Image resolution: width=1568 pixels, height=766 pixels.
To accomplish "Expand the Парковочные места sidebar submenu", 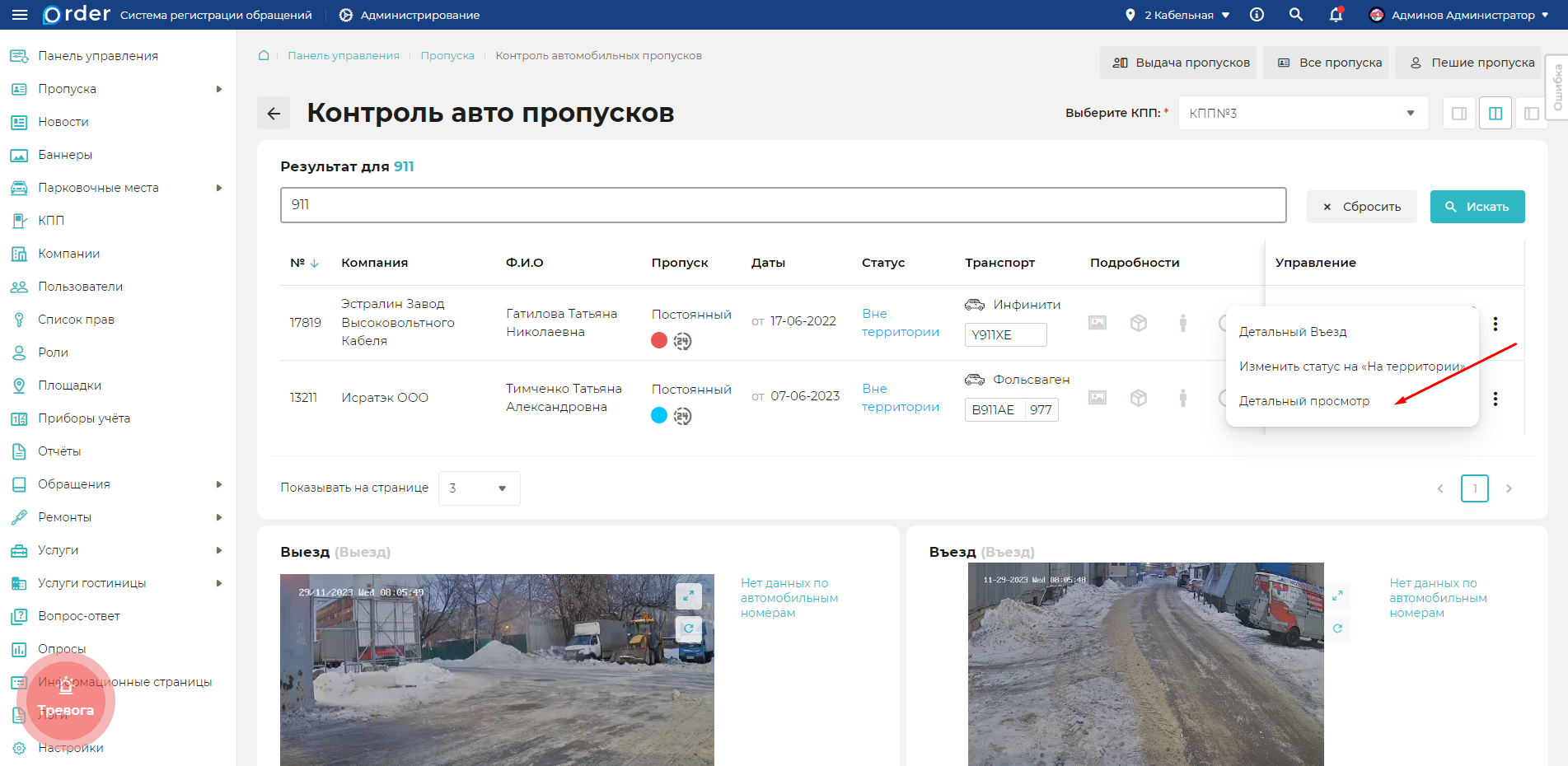I will pyautogui.click(x=218, y=188).
